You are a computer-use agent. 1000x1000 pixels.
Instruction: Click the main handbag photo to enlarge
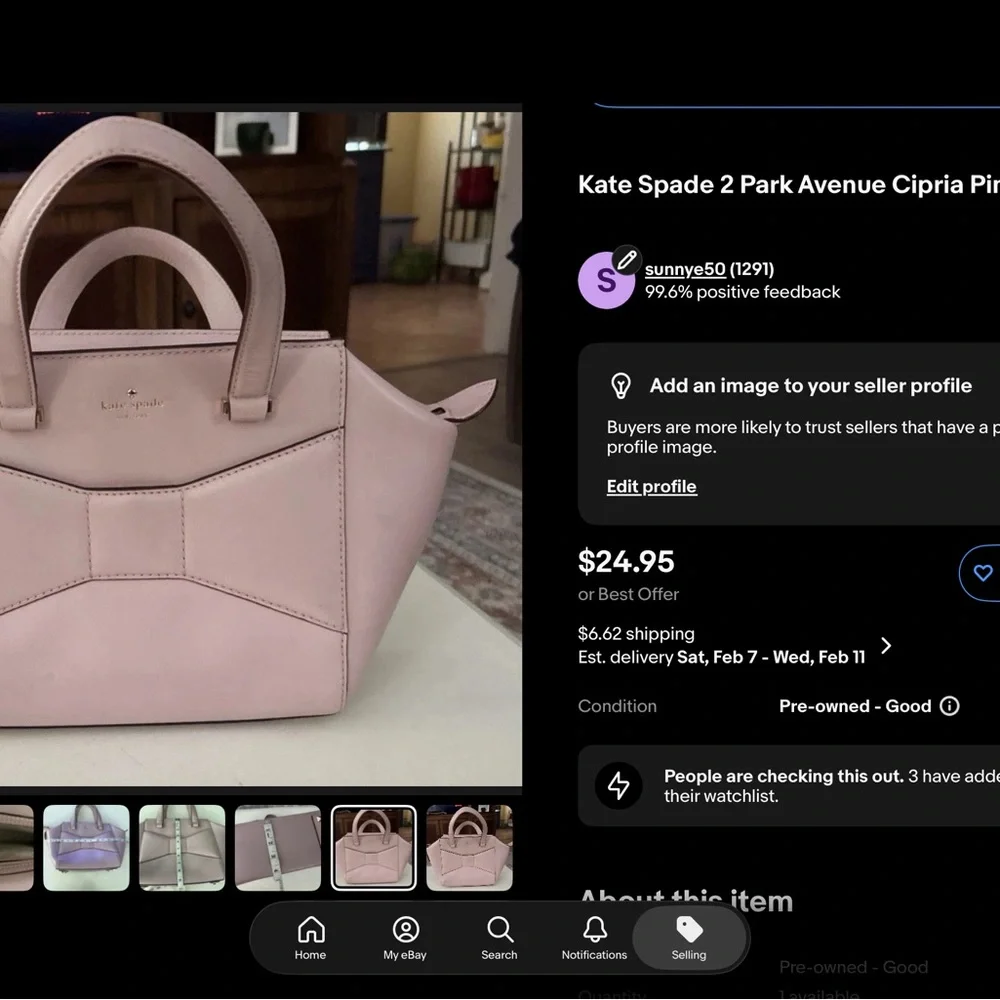pyautogui.click(x=260, y=450)
